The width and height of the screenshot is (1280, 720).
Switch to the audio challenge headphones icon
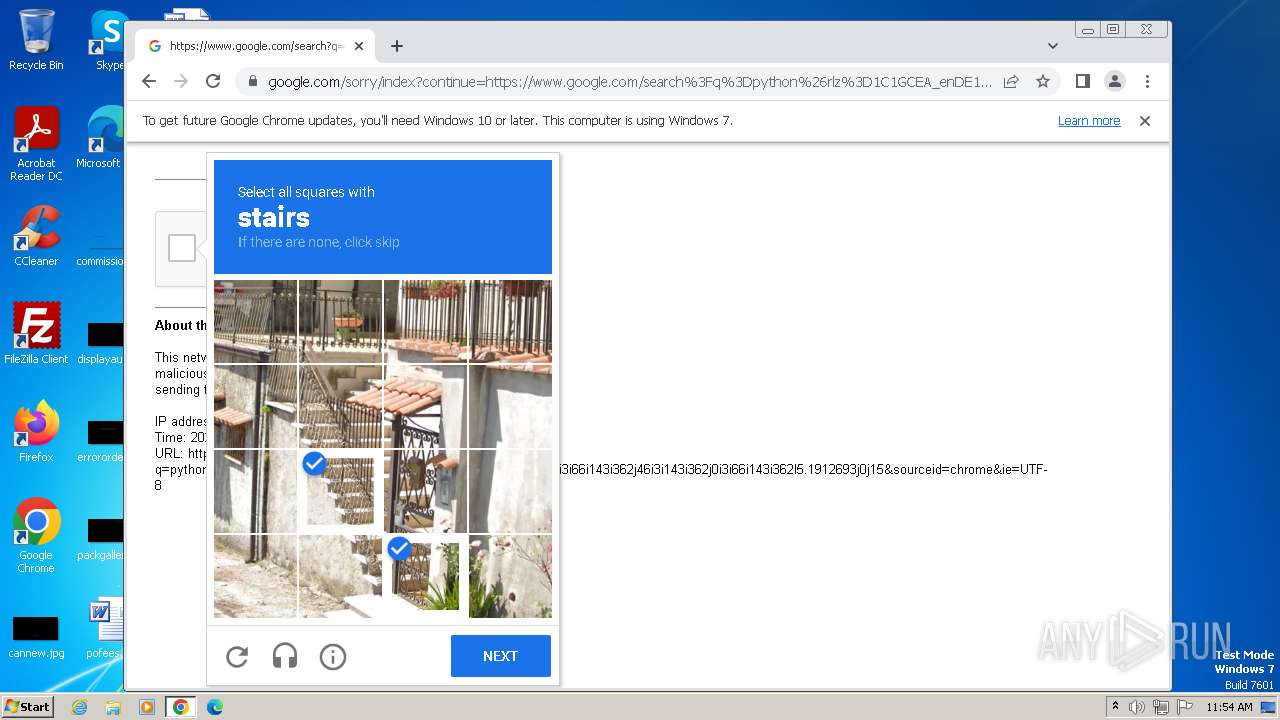point(285,656)
